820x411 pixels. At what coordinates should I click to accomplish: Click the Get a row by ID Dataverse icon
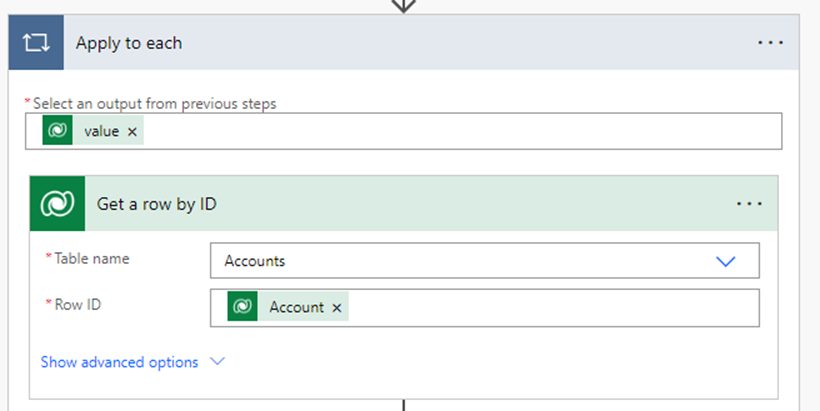[x=58, y=204]
